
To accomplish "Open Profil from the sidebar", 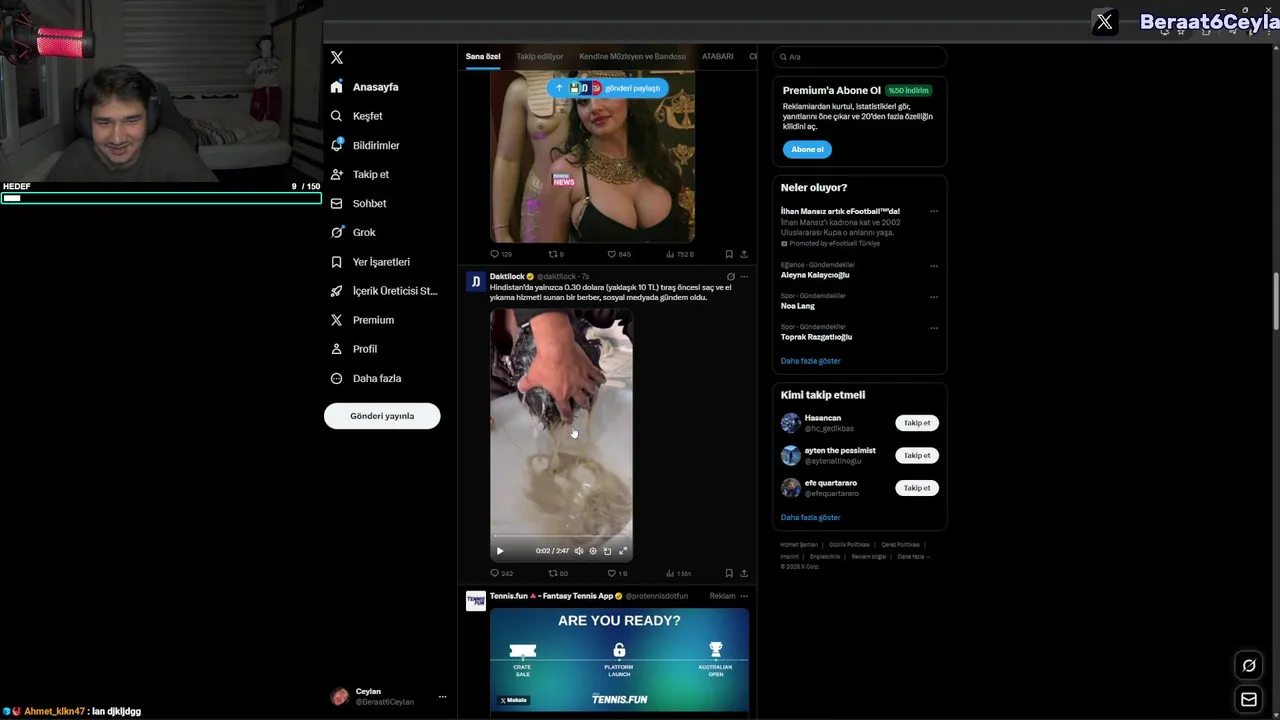I will 354,349.
